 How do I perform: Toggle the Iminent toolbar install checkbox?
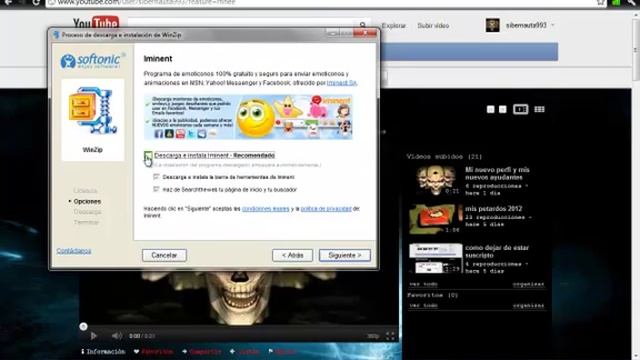(156, 177)
